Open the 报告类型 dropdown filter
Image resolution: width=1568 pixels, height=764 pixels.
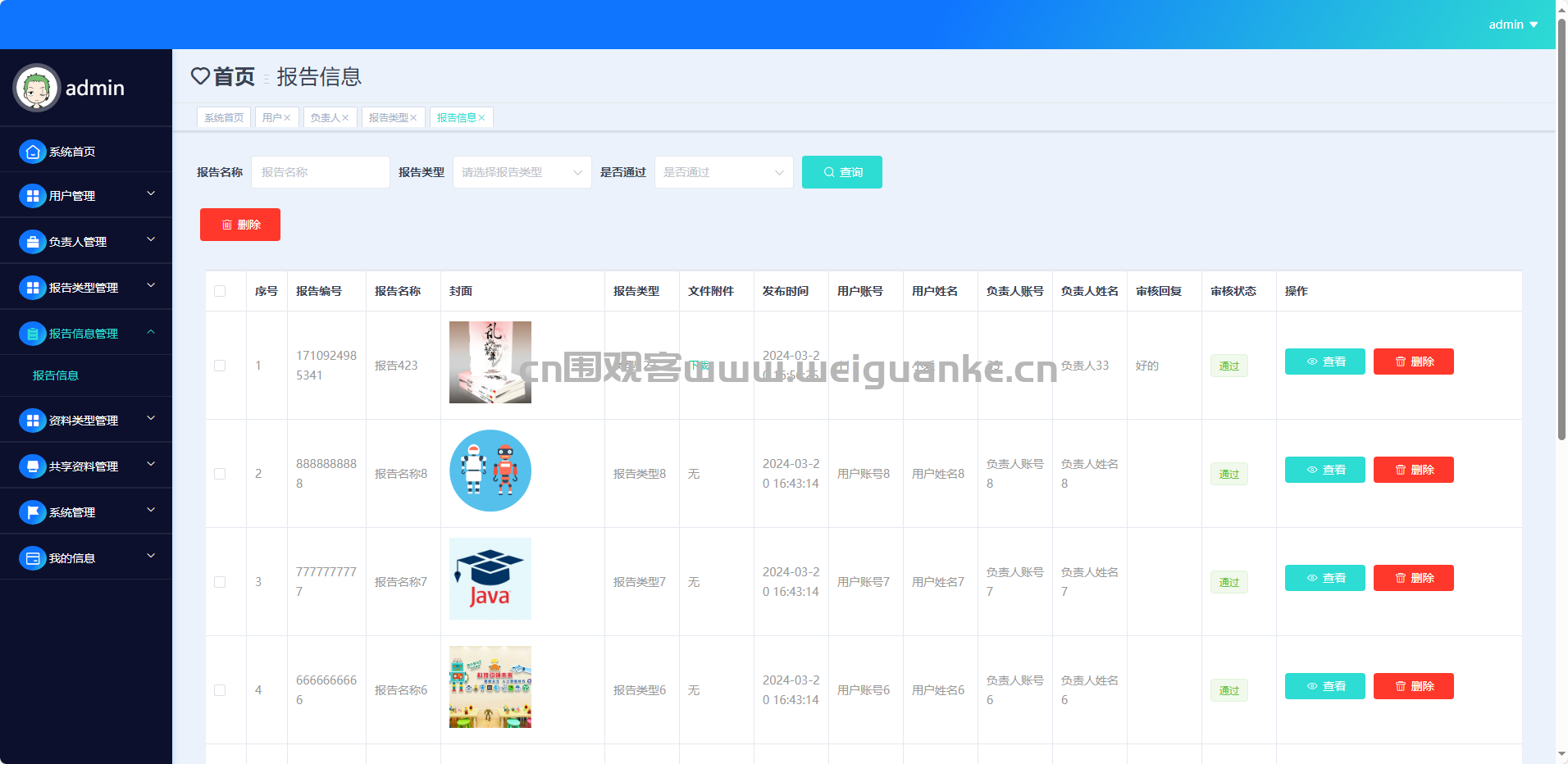coord(522,172)
